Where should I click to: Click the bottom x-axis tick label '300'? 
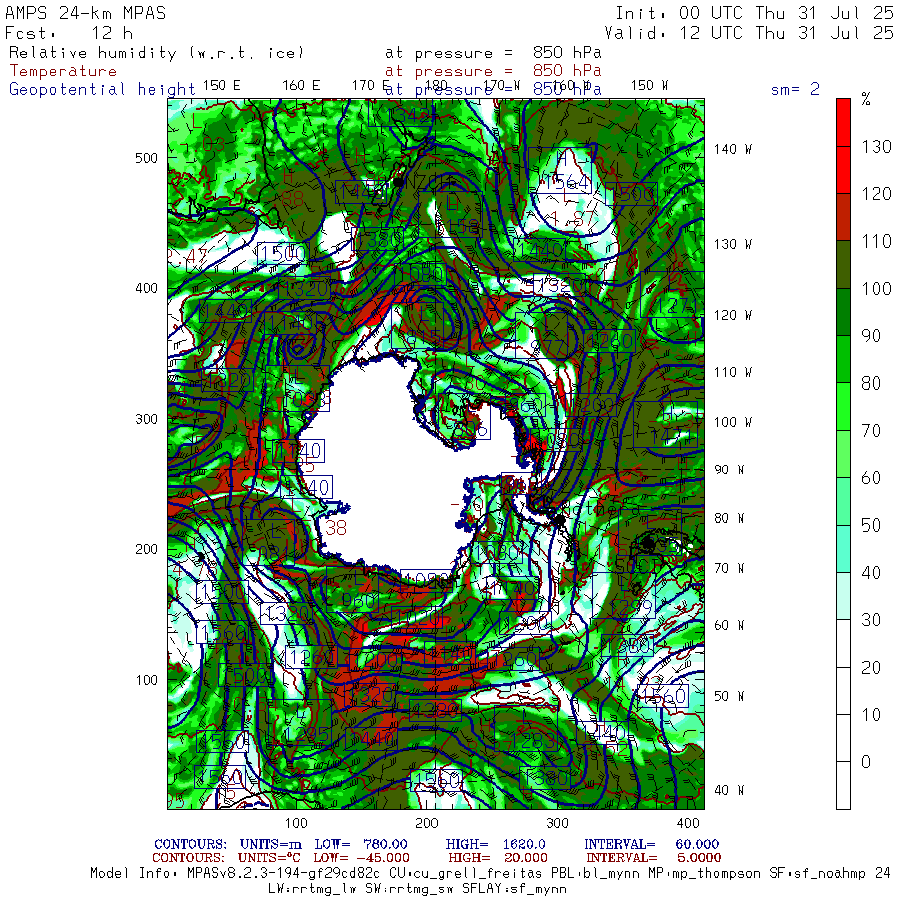pos(557,824)
